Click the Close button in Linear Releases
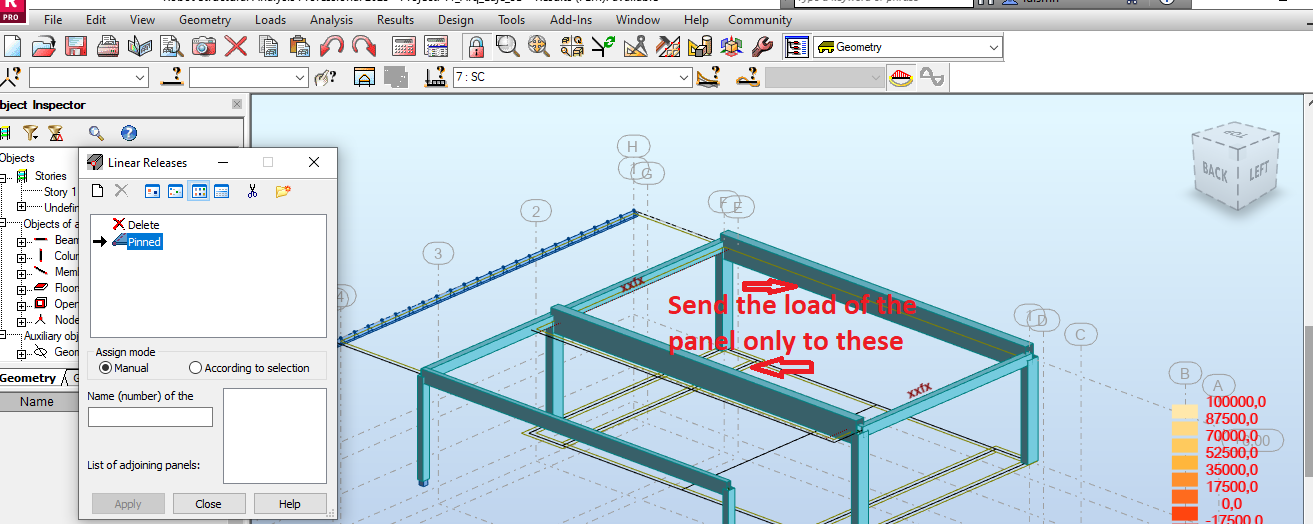The height and width of the screenshot is (524, 1313). [x=209, y=504]
